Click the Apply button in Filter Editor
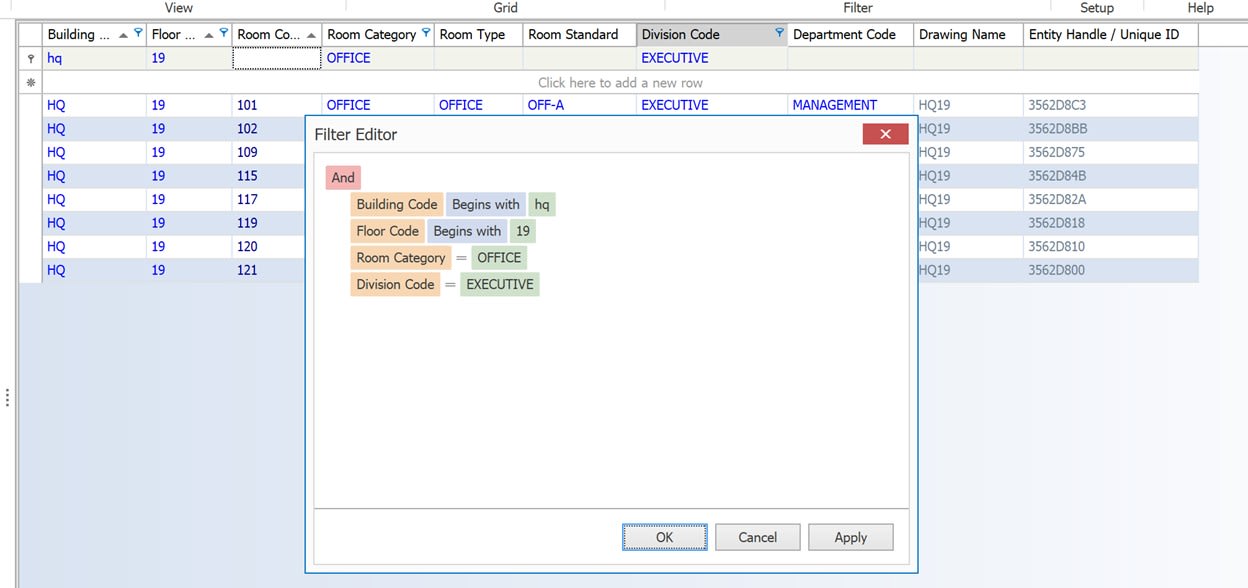The height and width of the screenshot is (588, 1248). pyautogui.click(x=850, y=537)
